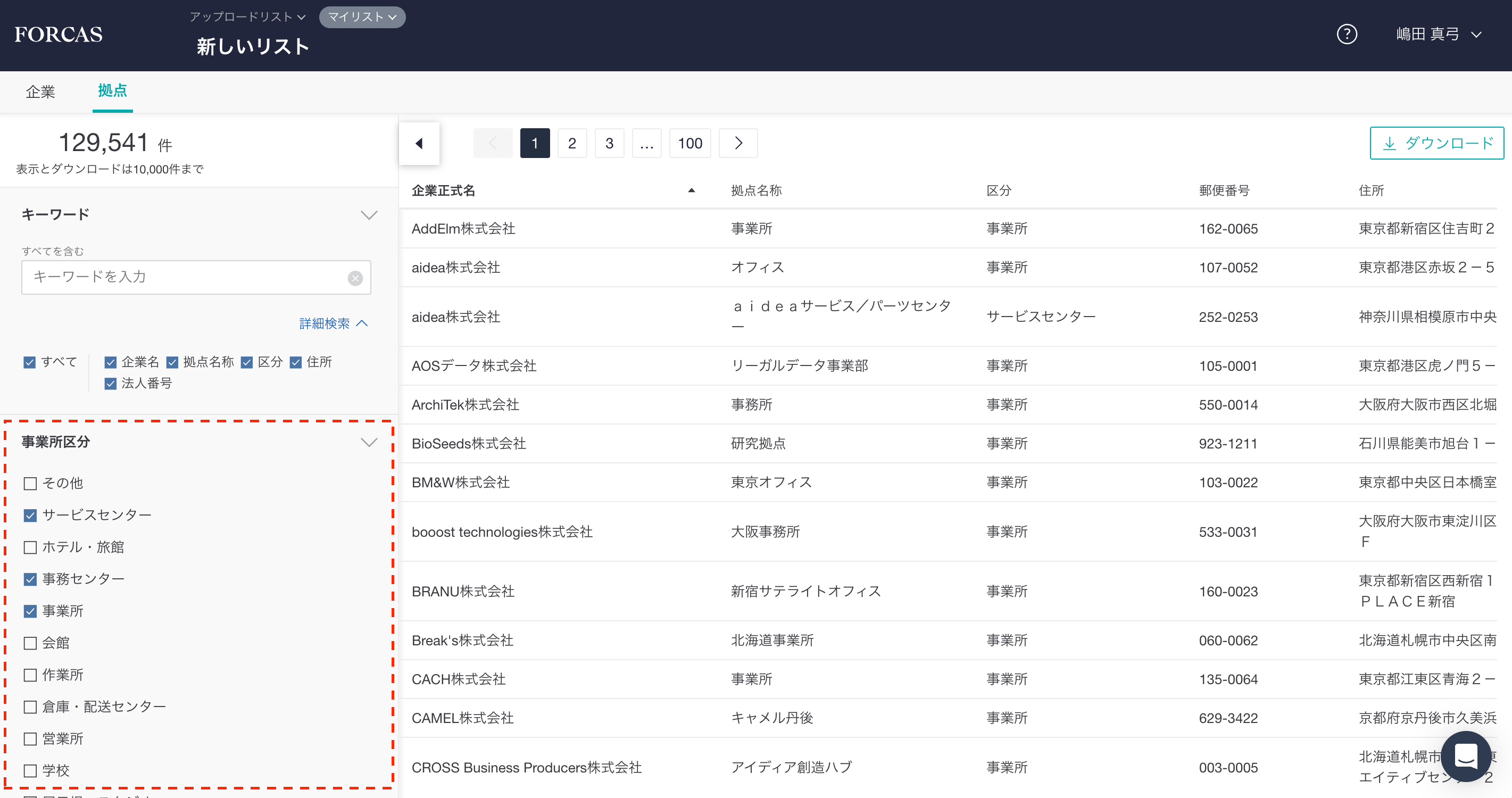1512x798 pixels.
Task: Click the ダウンロード button
Action: [1436, 143]
